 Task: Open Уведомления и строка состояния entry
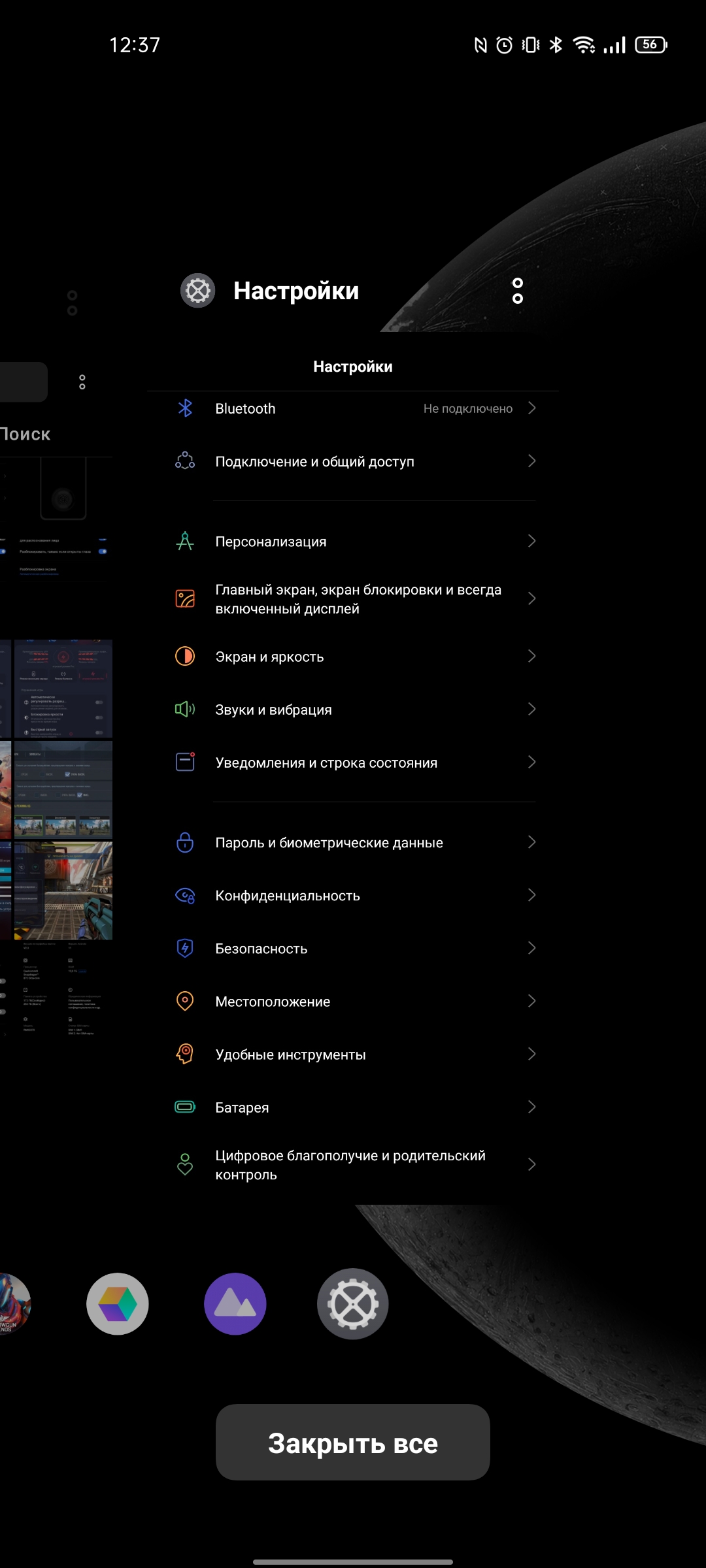click(x=353, y=762)
